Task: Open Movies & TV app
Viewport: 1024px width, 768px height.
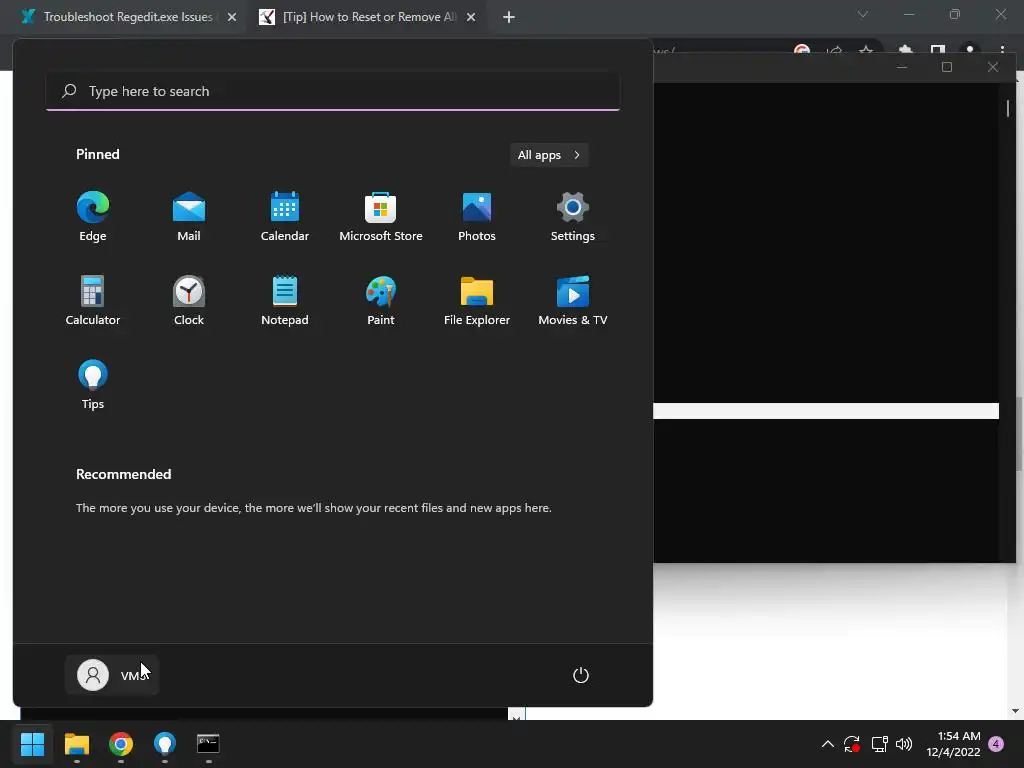Action: pos(573,300)
